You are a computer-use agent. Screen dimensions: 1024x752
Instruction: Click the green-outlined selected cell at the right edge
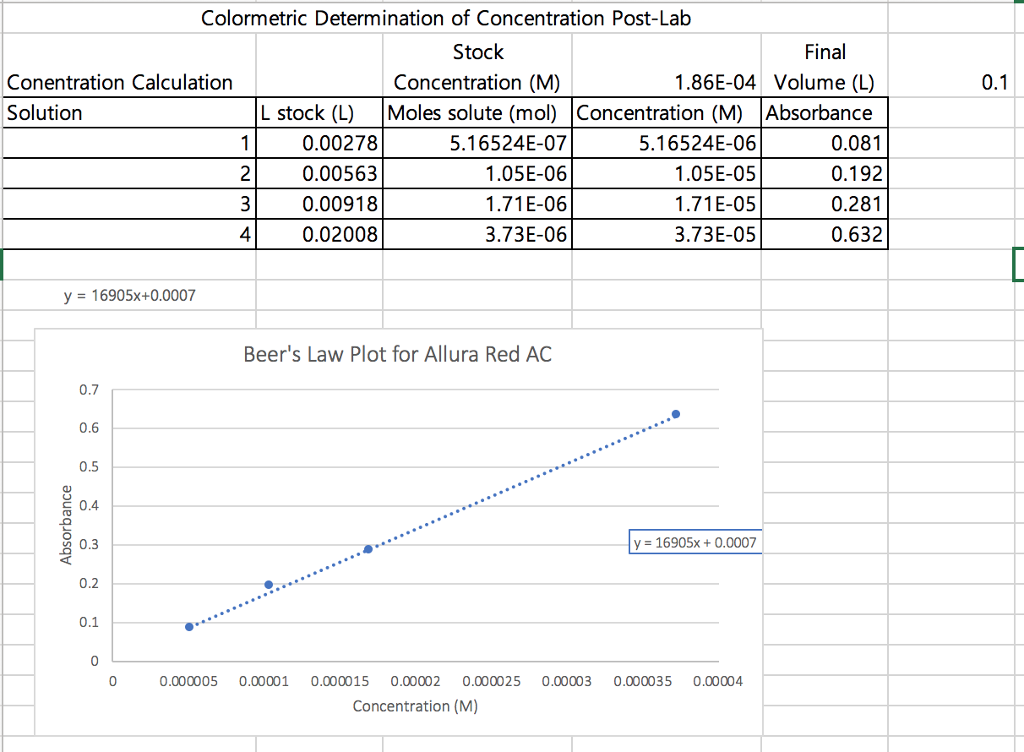[1019, 266]
